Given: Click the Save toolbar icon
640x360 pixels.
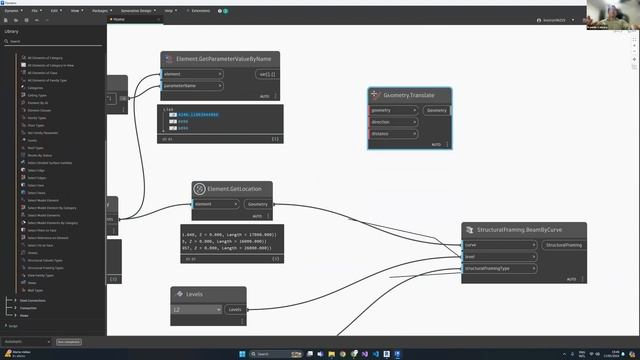Looking at the screenshot, I should (27, 20).
